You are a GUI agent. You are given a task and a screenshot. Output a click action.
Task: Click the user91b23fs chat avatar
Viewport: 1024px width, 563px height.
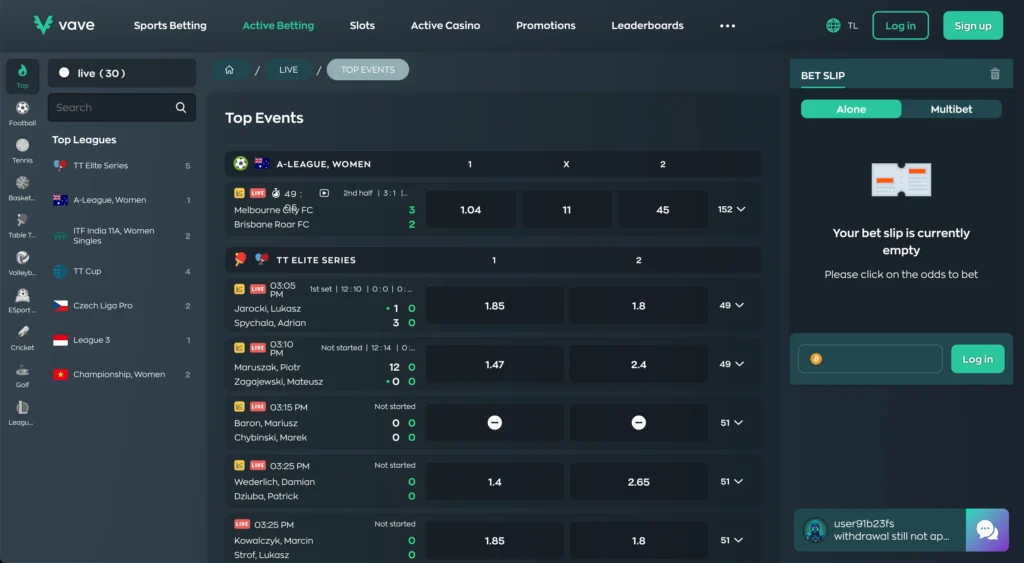(x=815, y=530)
